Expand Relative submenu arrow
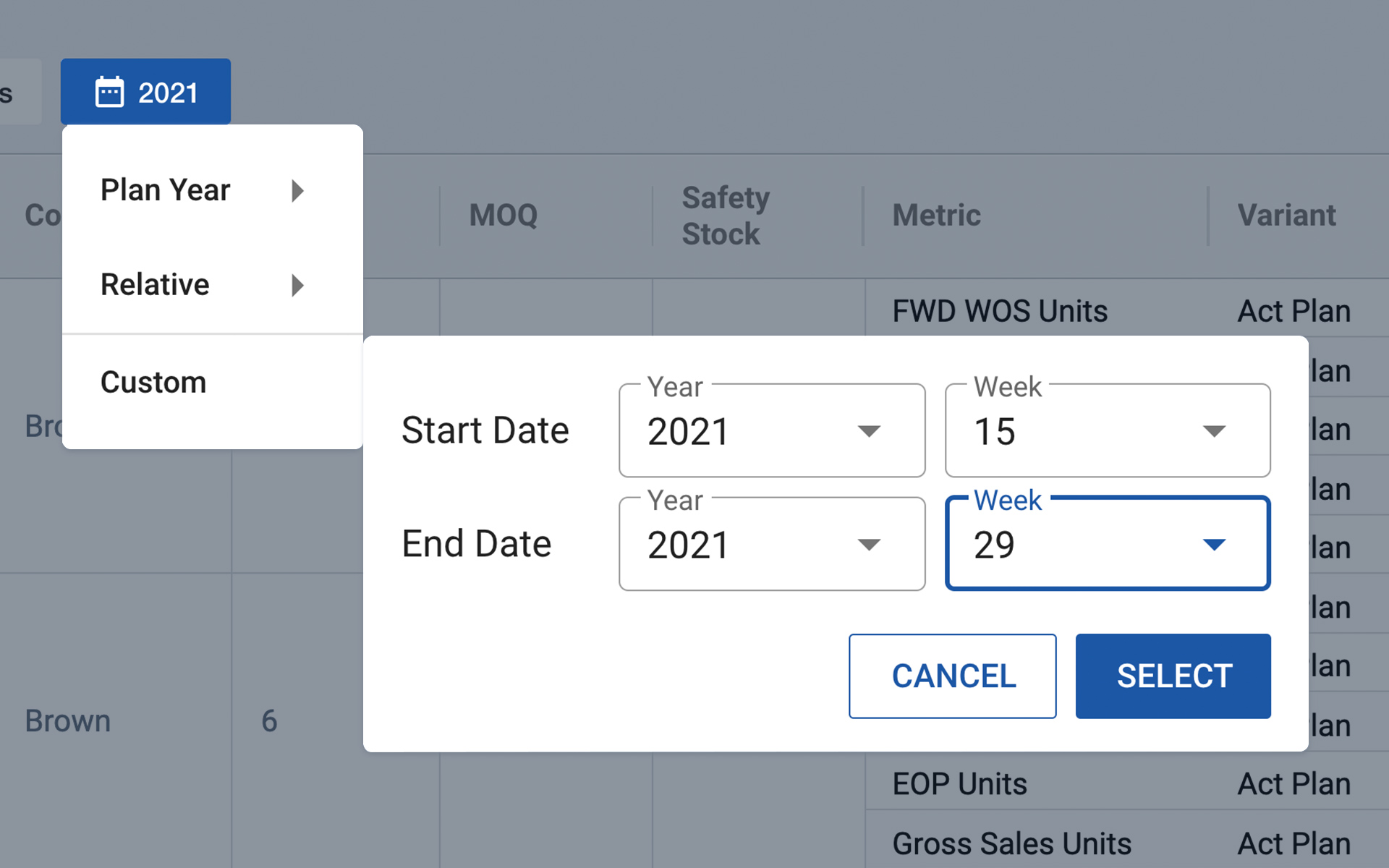 [297, 286]
